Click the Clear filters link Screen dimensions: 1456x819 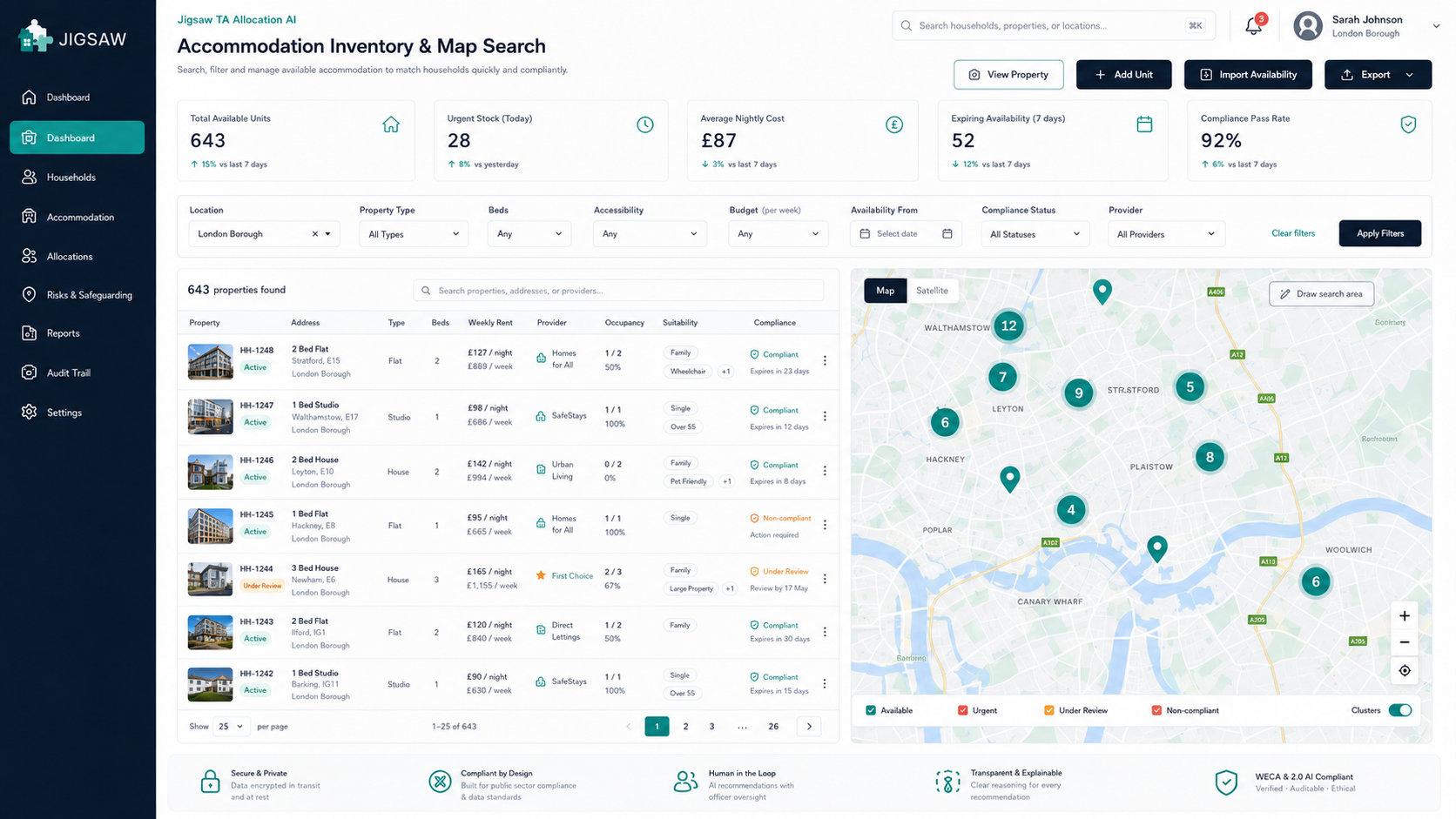(1293, 233)
